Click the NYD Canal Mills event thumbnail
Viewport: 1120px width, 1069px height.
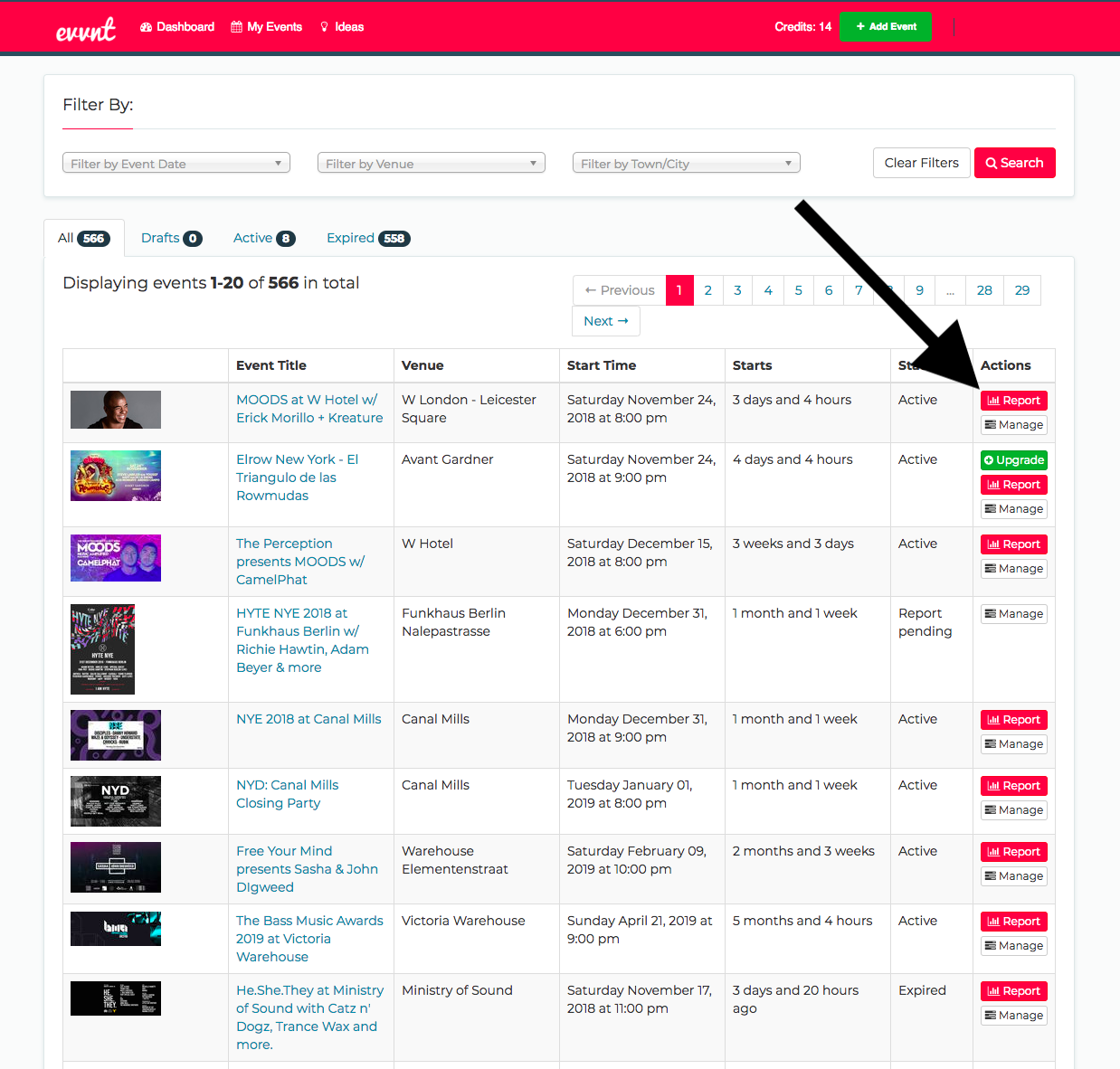pos(116,801)
